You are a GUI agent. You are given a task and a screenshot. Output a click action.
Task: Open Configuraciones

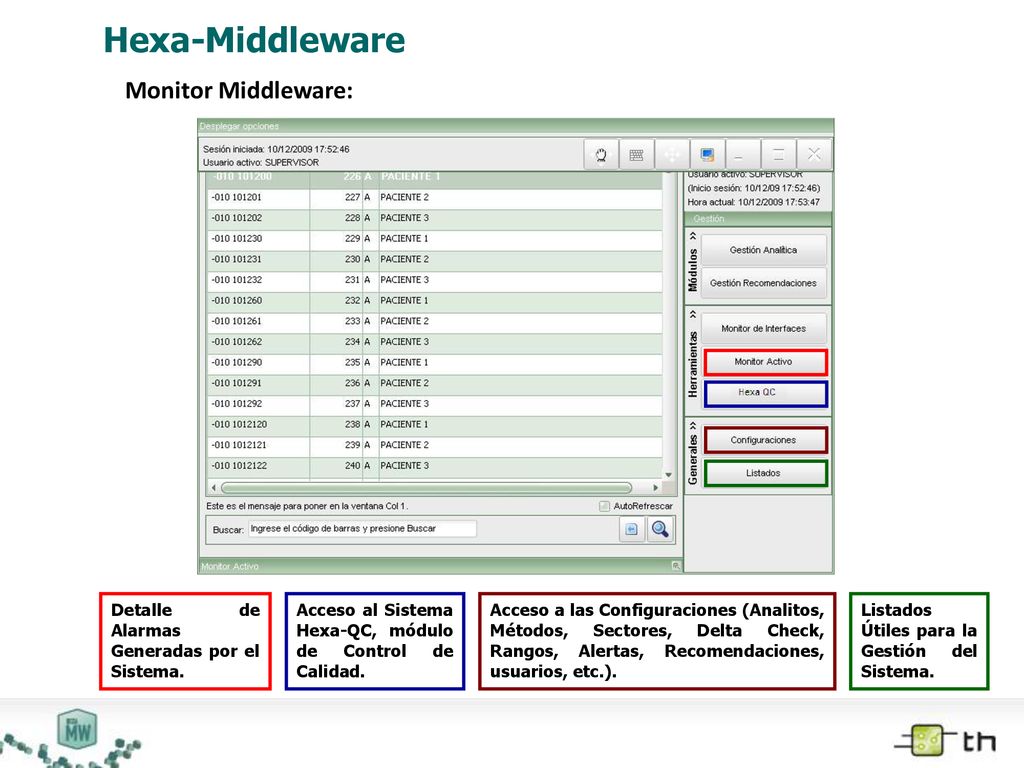click(765, 440)
